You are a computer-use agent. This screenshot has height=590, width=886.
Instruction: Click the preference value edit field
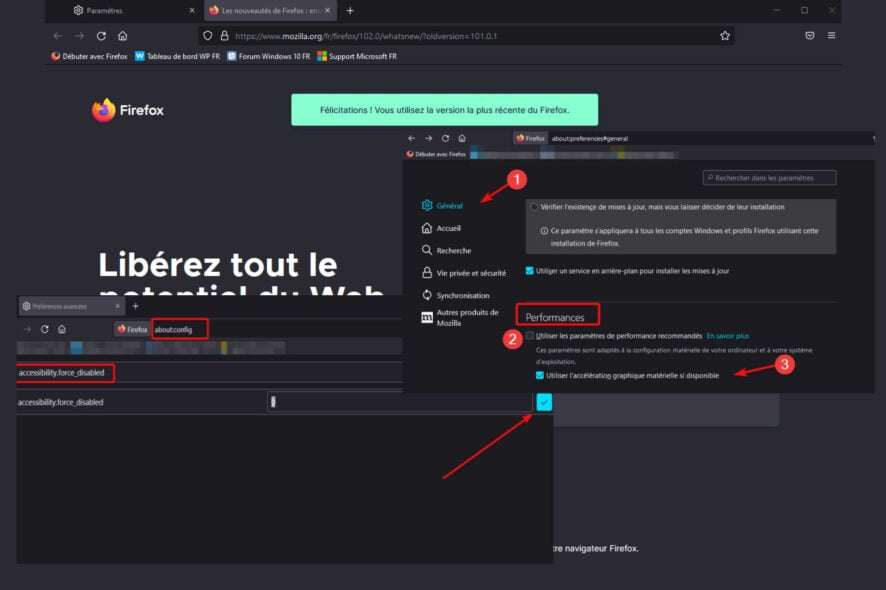399,402
